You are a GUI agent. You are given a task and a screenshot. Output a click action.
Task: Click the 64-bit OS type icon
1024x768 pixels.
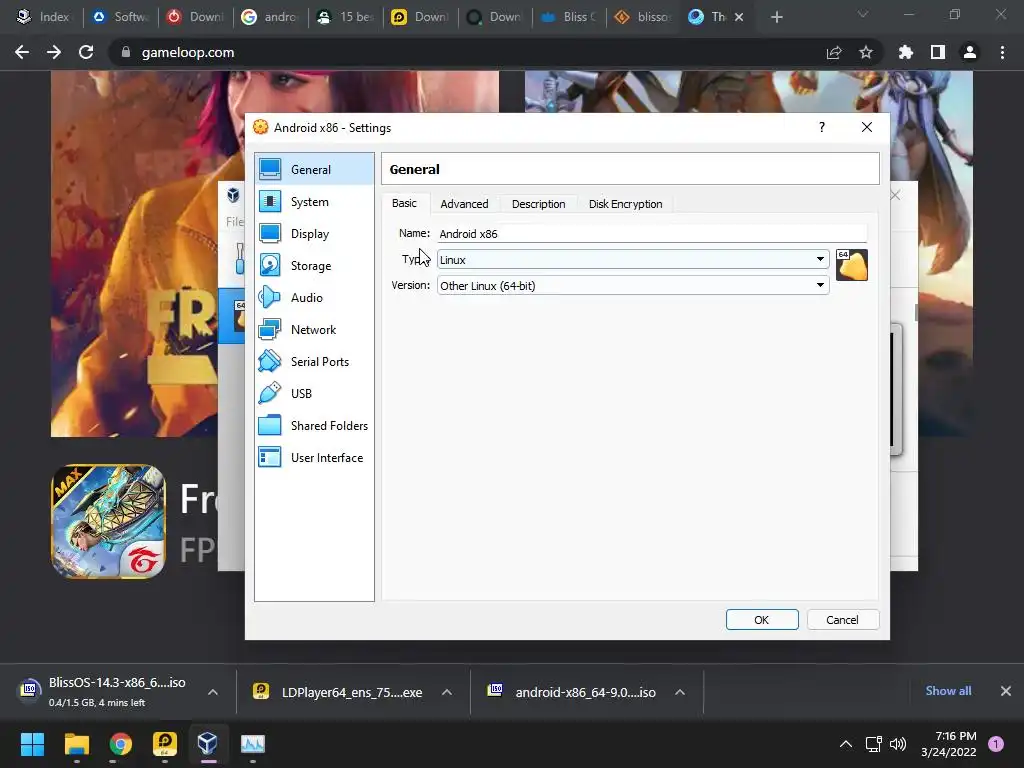pos(852,265)
